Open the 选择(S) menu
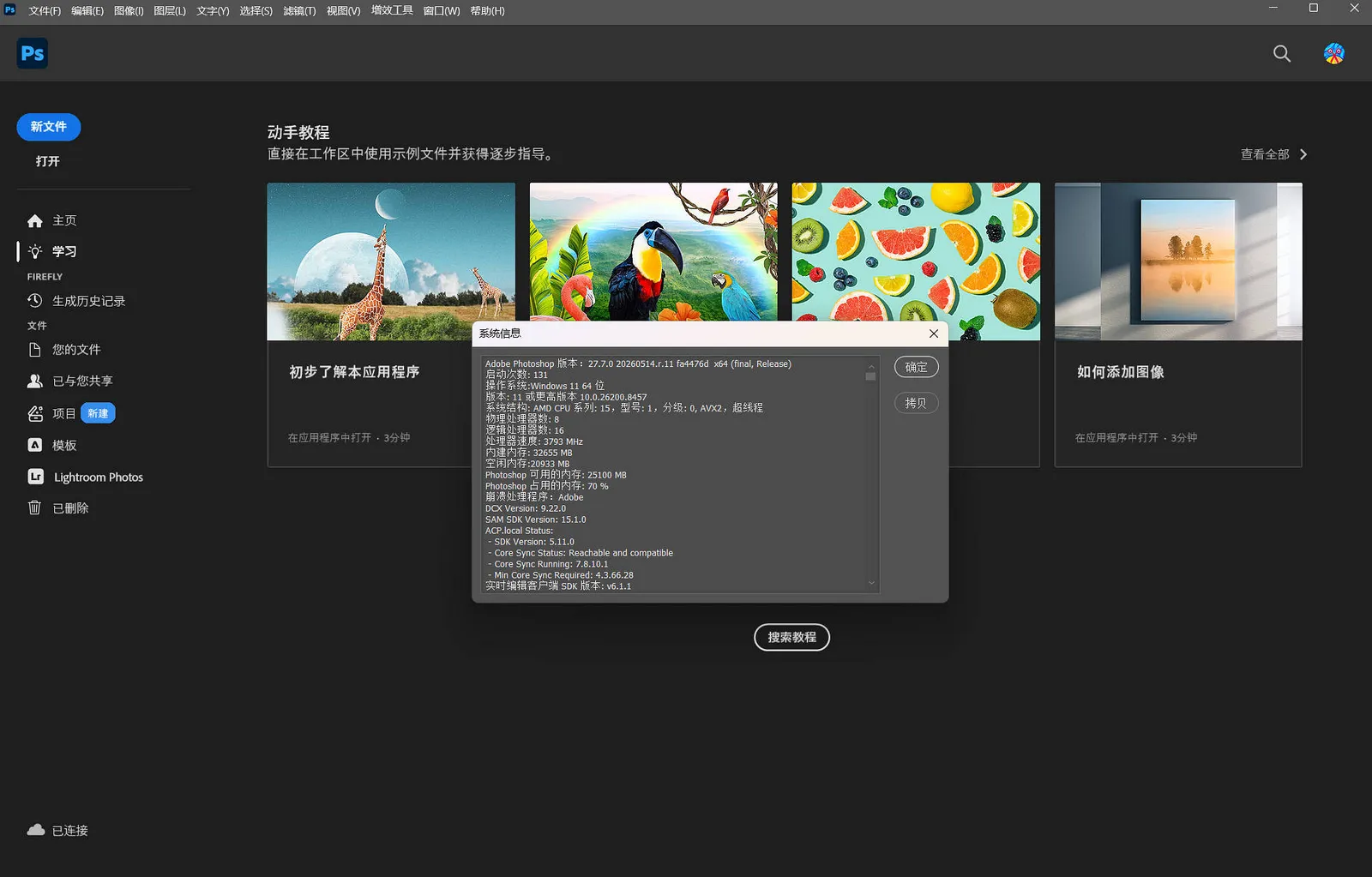1372x877 pixels. (x=256, y=11)
